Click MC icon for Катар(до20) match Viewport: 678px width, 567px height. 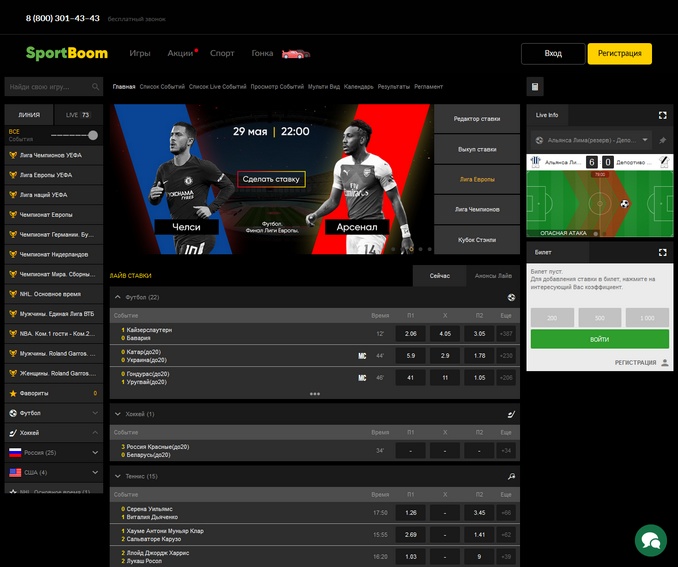point(362,356)
